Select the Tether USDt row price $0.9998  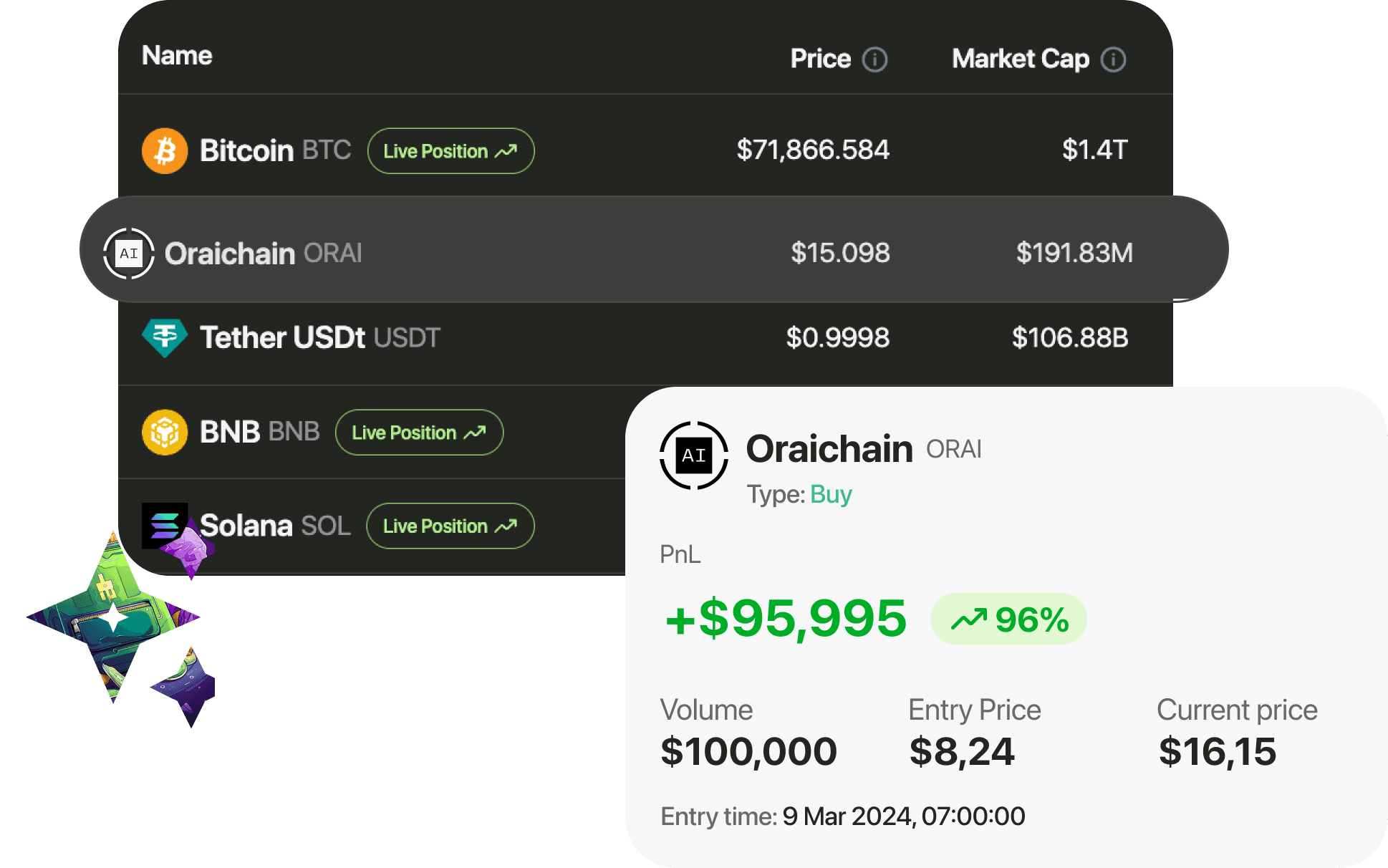838,337
